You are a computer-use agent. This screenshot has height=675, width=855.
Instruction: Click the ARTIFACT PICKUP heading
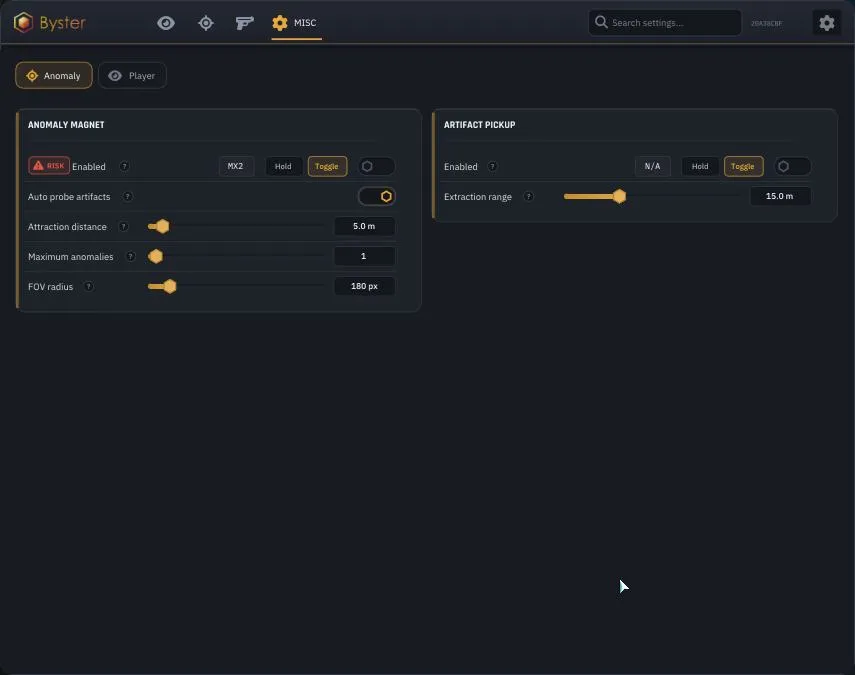tap(479, 125)
